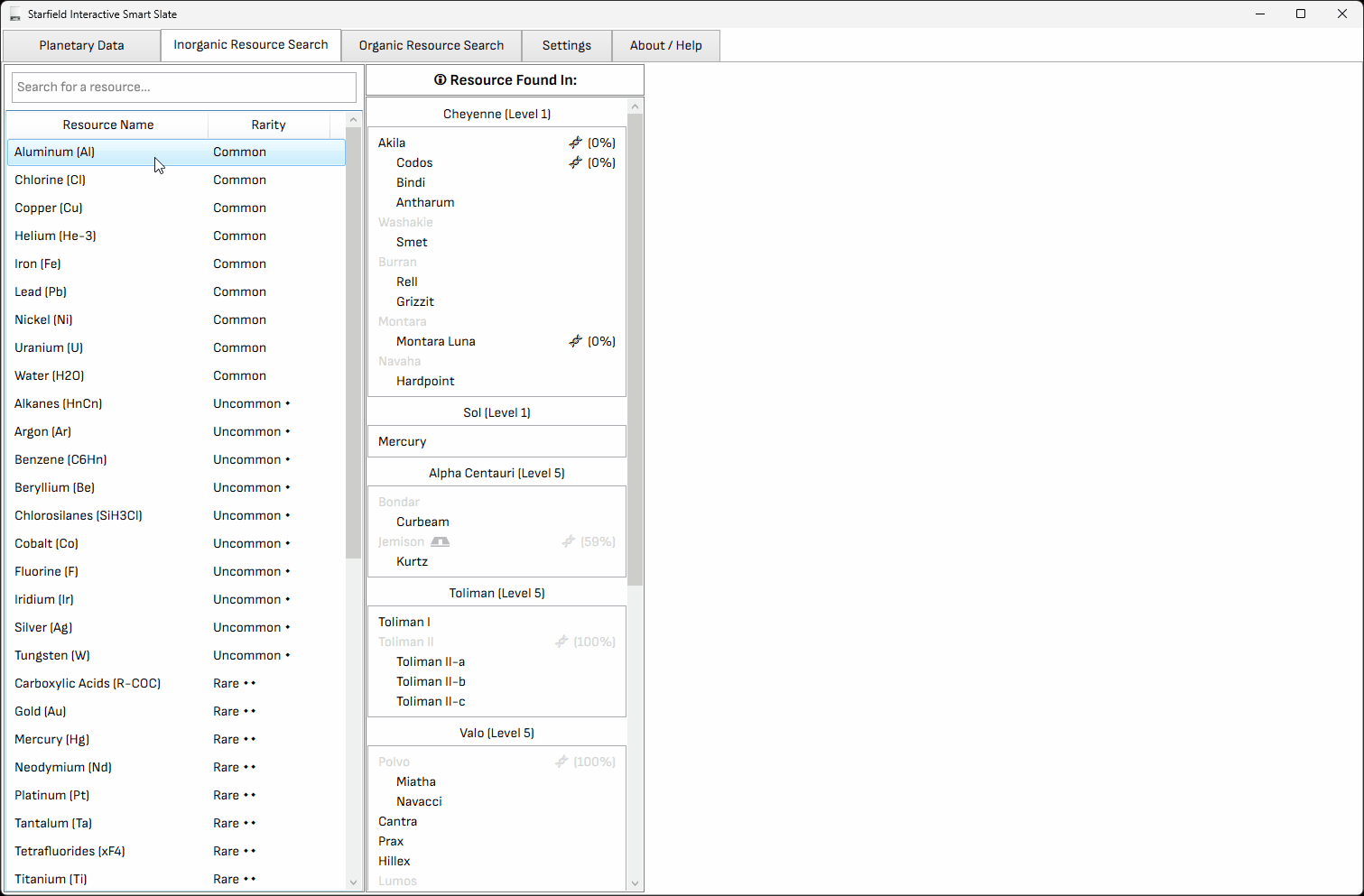Select Mercury (Hg) in the resource list

point(176,739)
